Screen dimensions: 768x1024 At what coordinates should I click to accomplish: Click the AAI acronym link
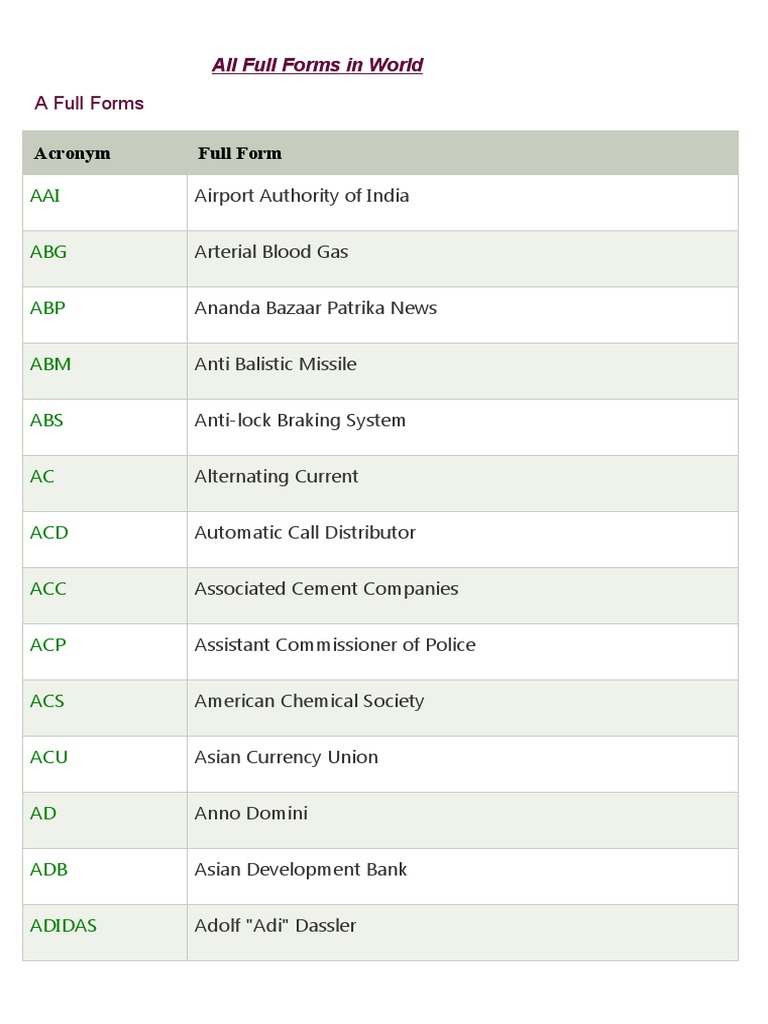pyautogui.click(x=45, y=196)
